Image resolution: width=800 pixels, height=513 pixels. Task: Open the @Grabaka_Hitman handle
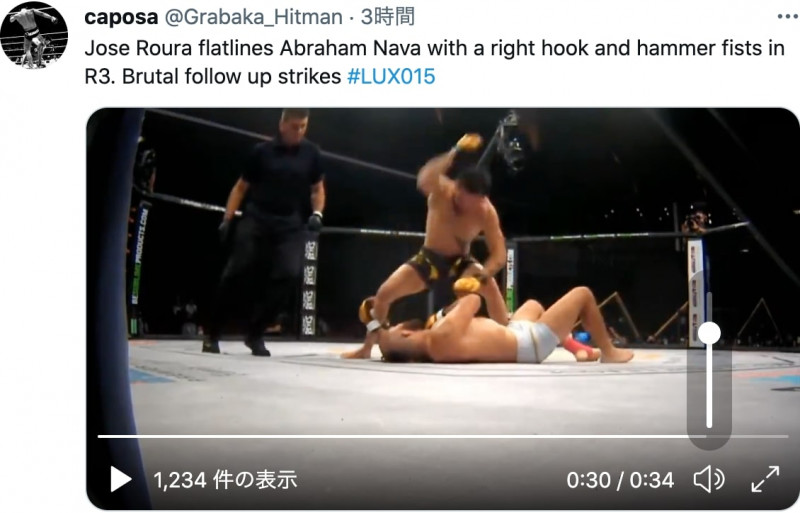tap(254, 17)
